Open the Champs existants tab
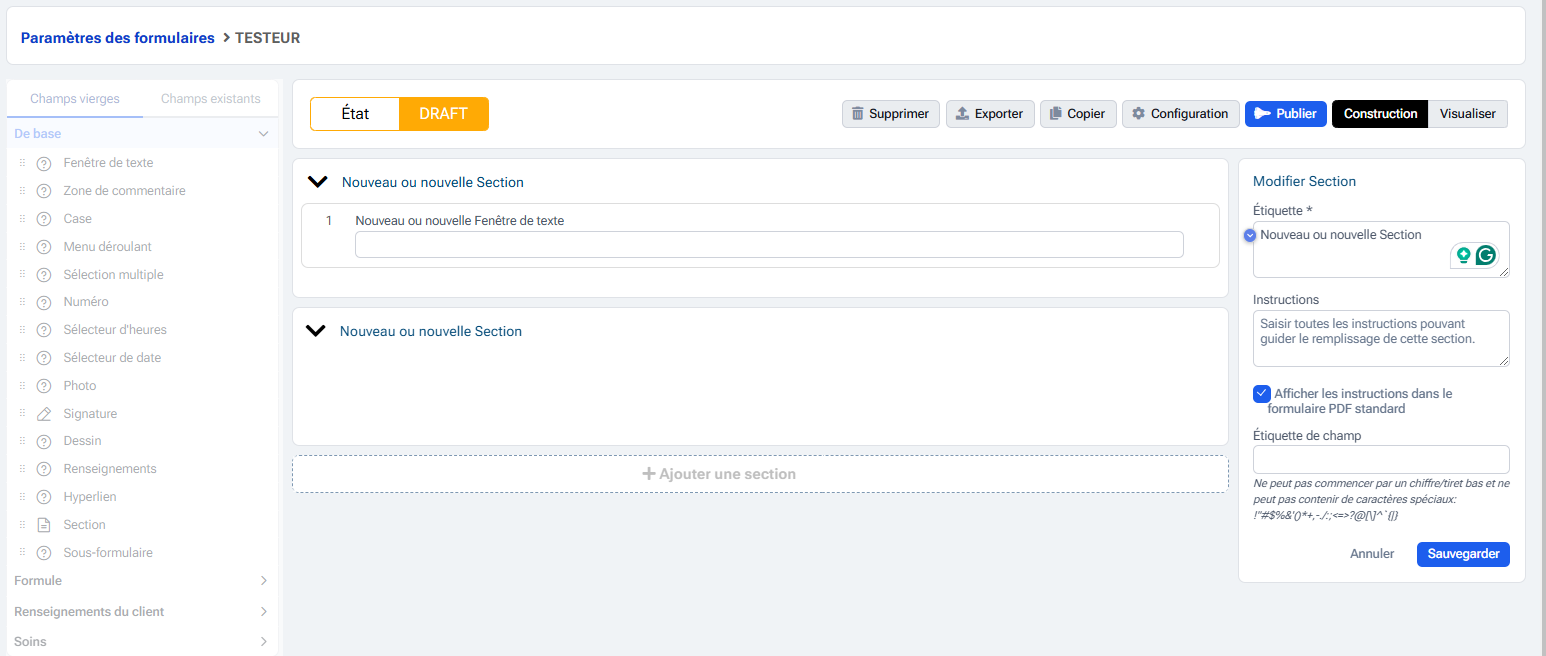 coord(210,99)
